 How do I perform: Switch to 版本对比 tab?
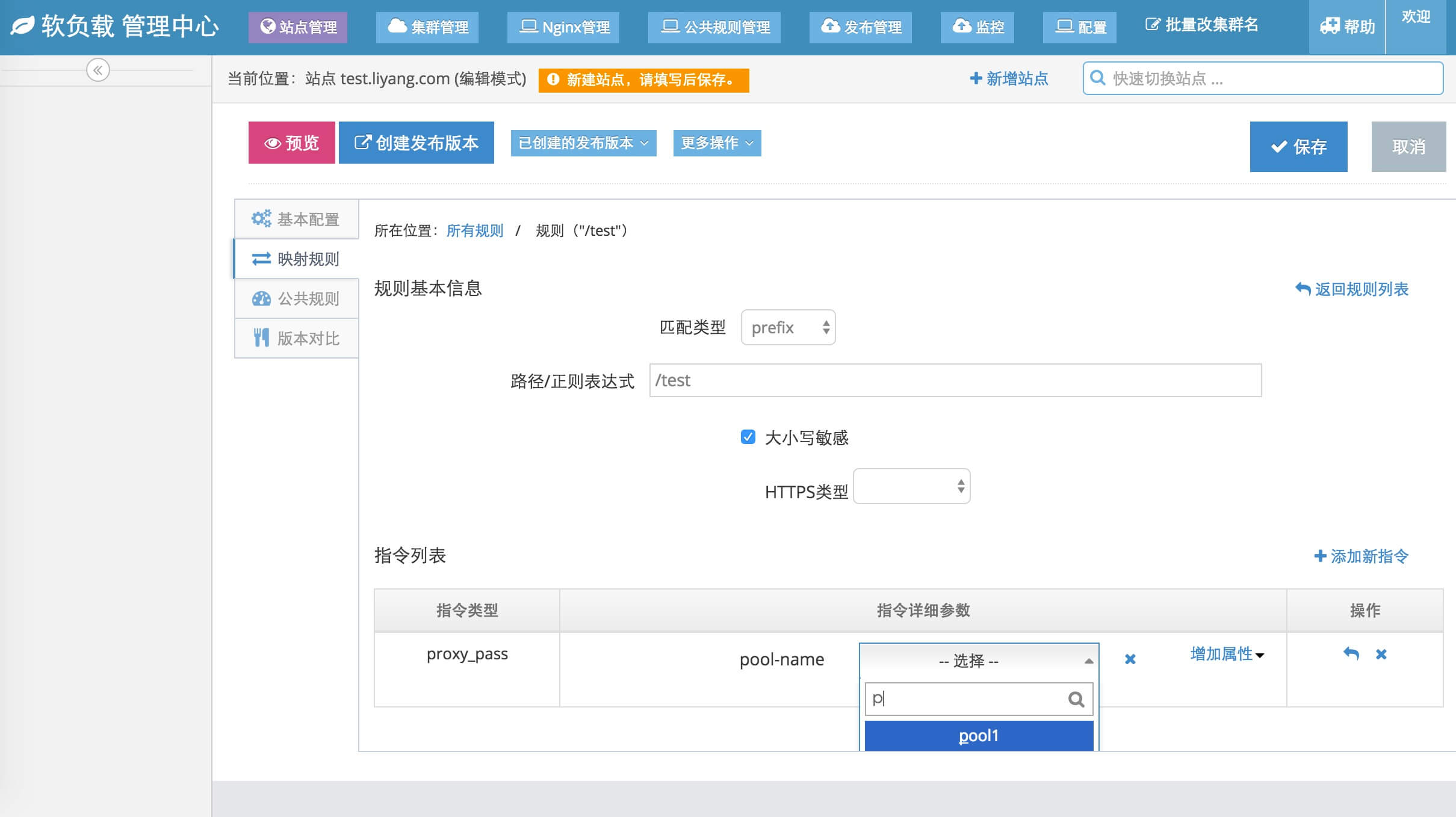[x=297, y=338]
